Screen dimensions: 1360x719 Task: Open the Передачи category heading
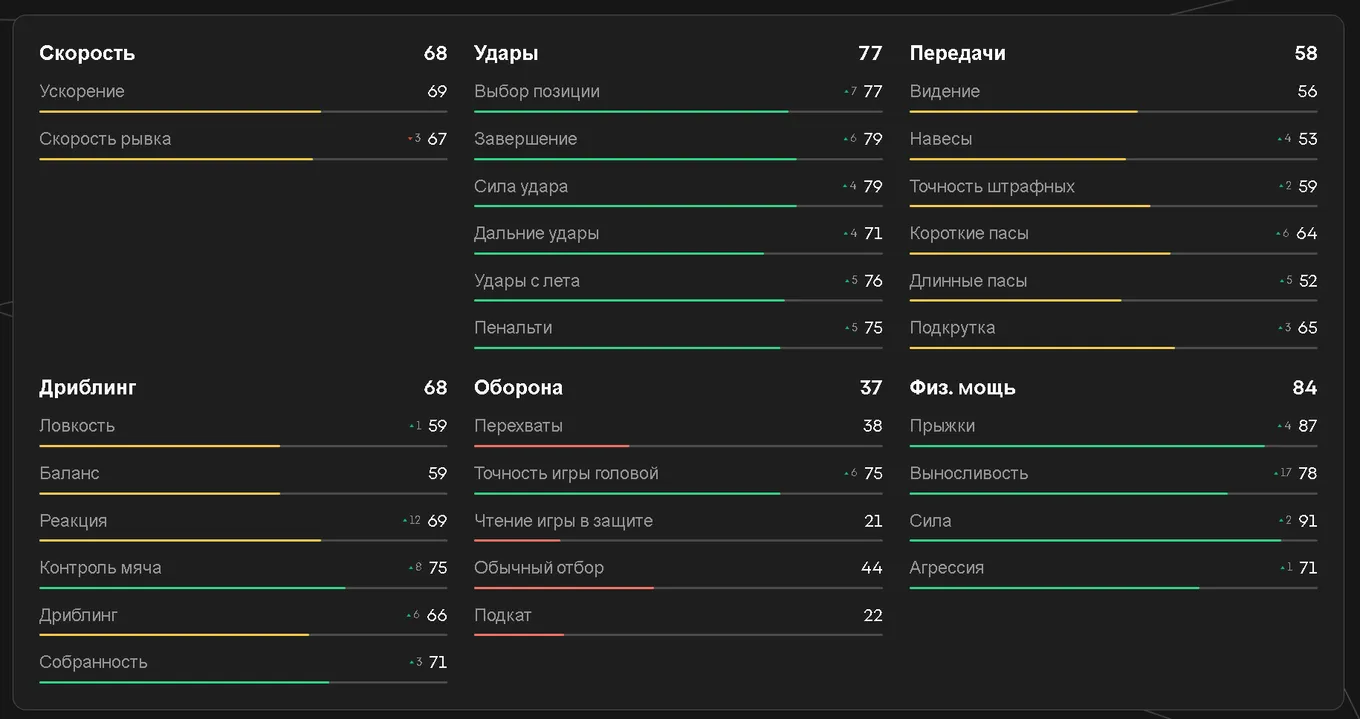point(957,53)
